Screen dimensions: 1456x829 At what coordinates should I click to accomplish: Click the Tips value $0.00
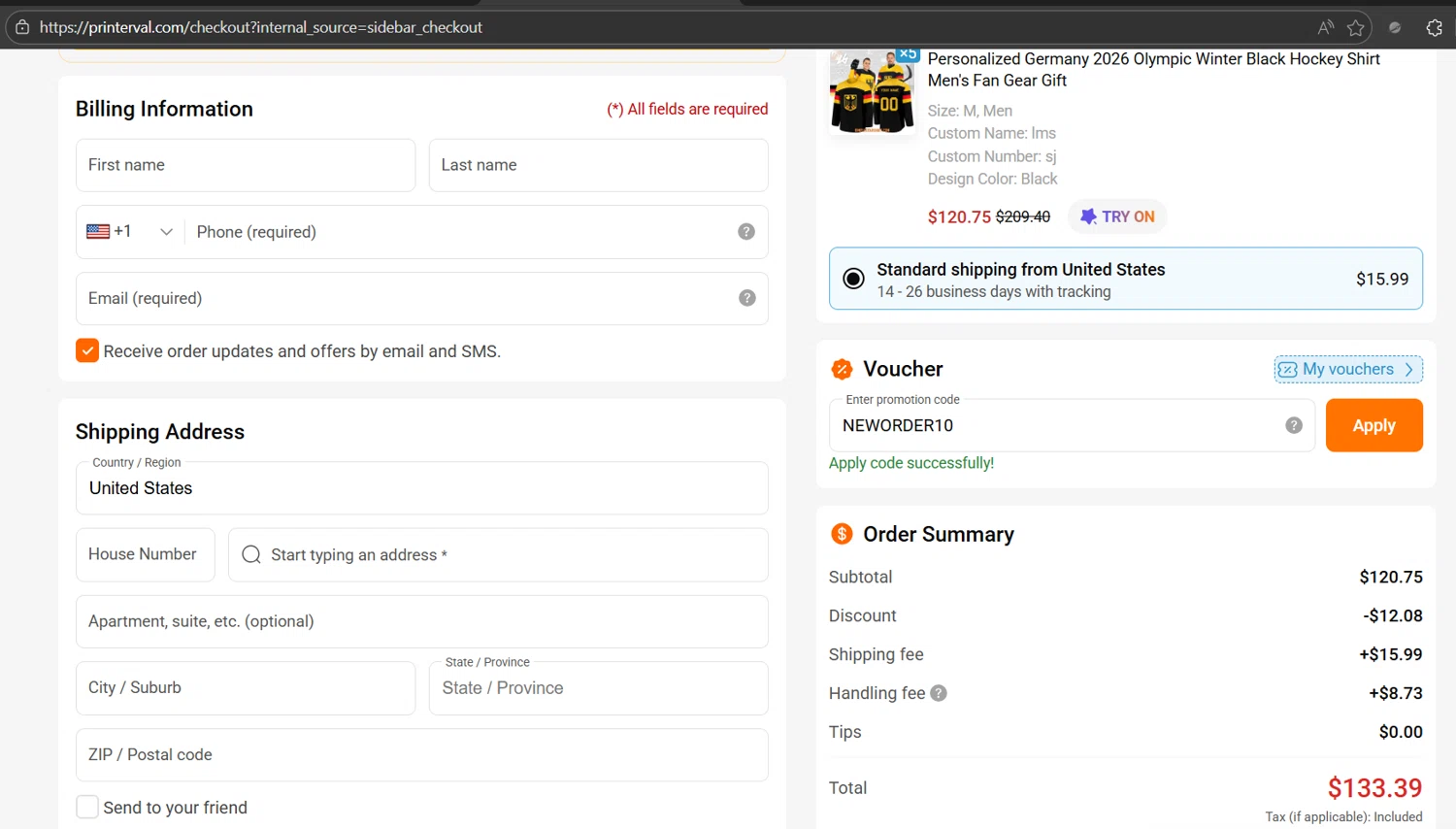[x=1401, y=732]
